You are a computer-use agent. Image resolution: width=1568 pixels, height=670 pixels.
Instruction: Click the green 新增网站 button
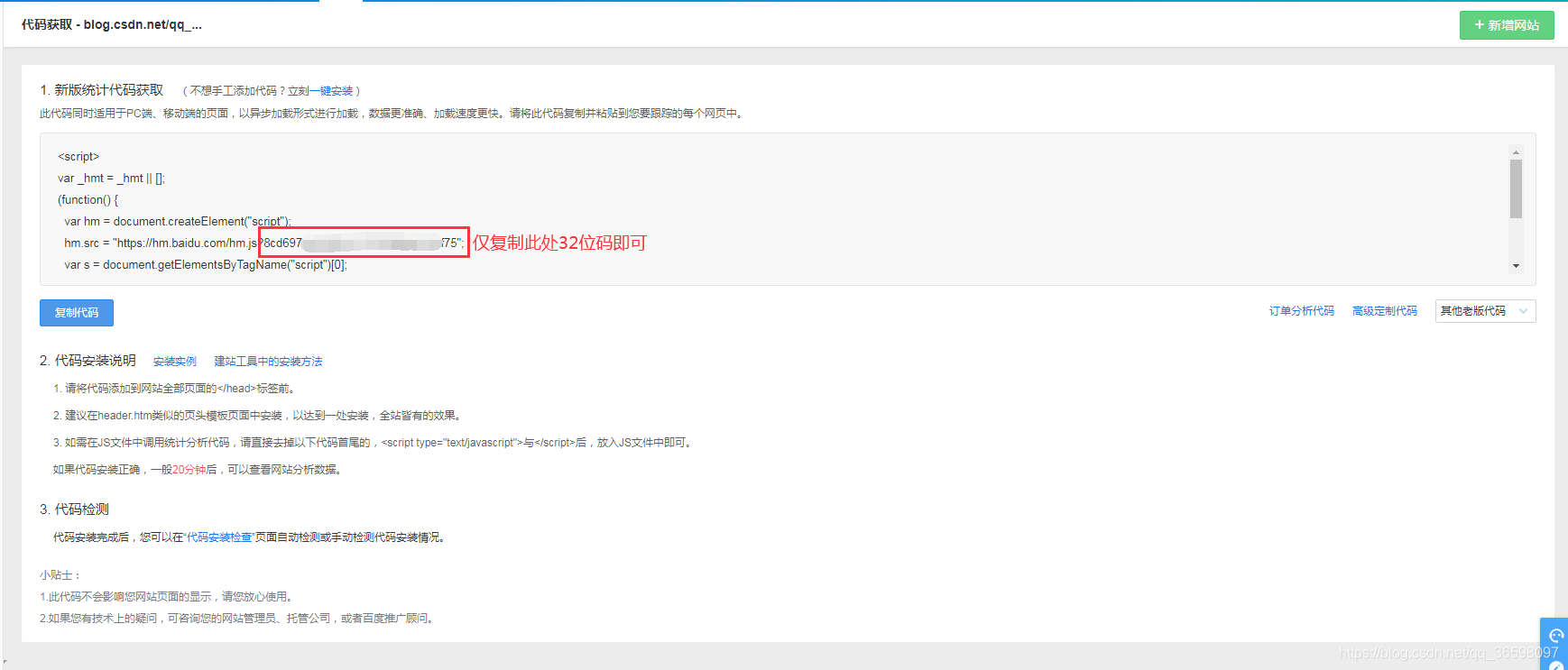[1507, 25]
